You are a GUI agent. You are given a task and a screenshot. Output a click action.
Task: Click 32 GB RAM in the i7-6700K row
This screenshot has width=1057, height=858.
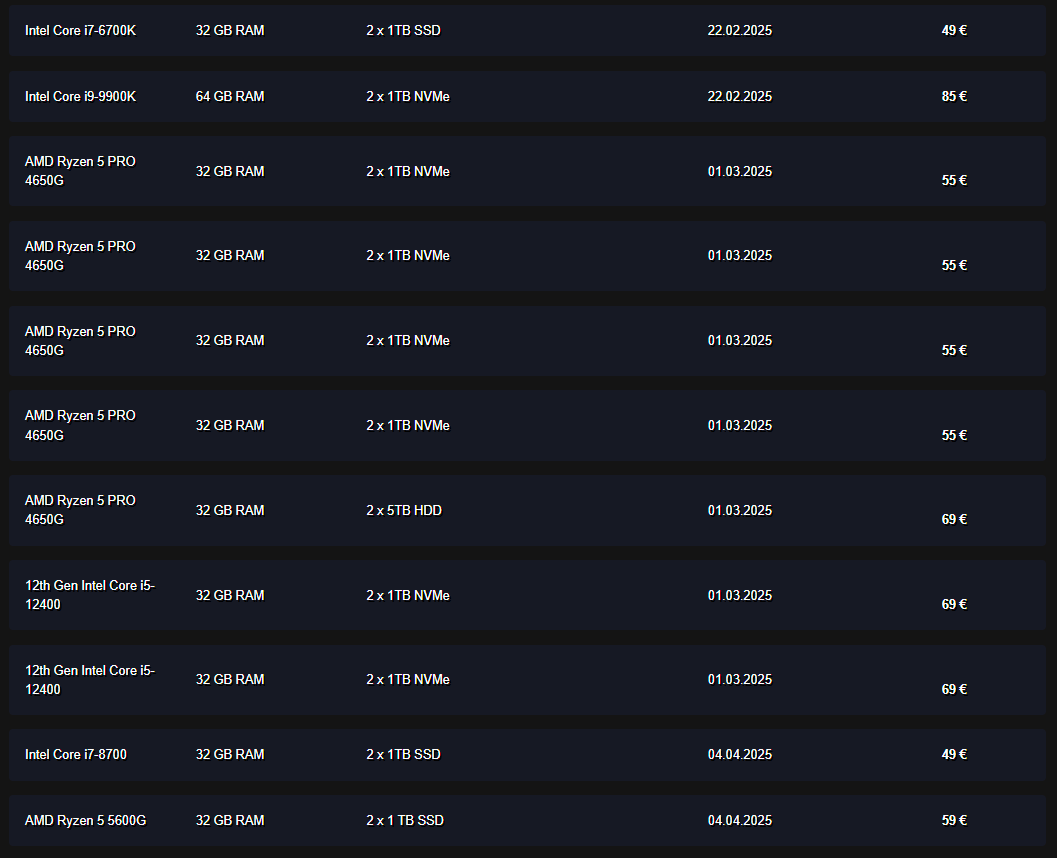click(230, 31)
